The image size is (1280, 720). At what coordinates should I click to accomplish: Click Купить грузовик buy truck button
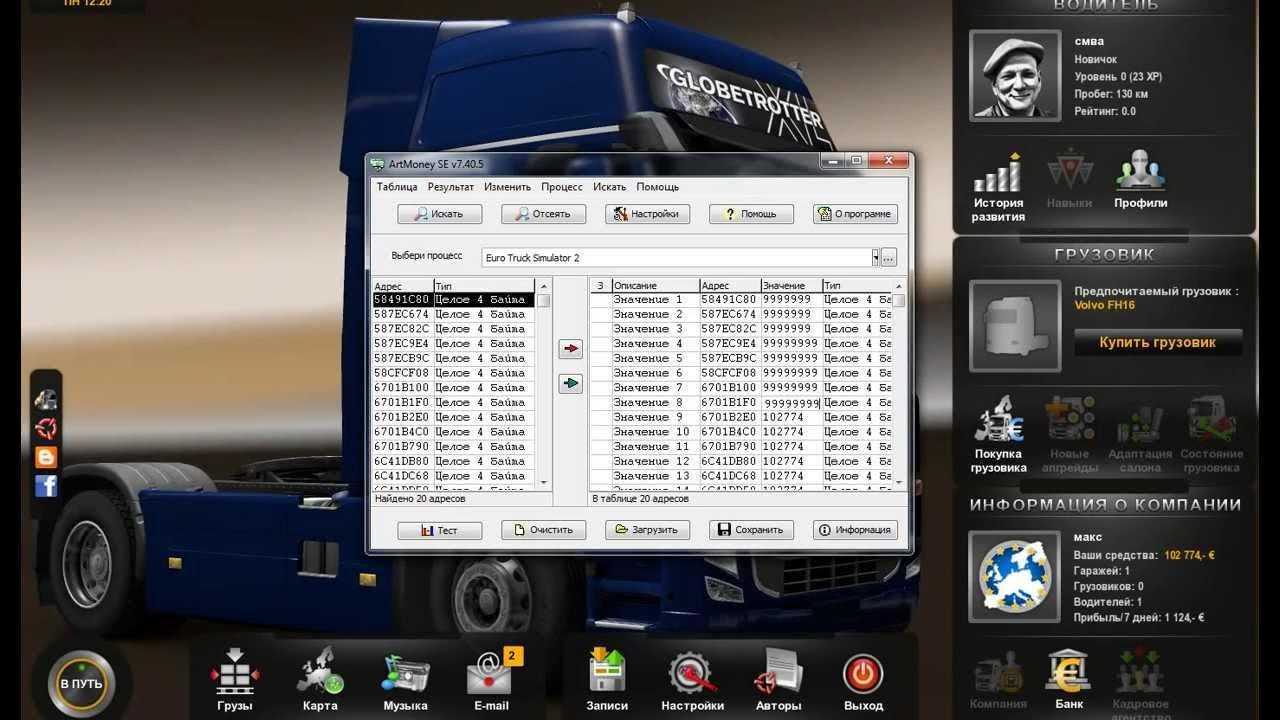pyautogui.click(x=1157, y=342)
